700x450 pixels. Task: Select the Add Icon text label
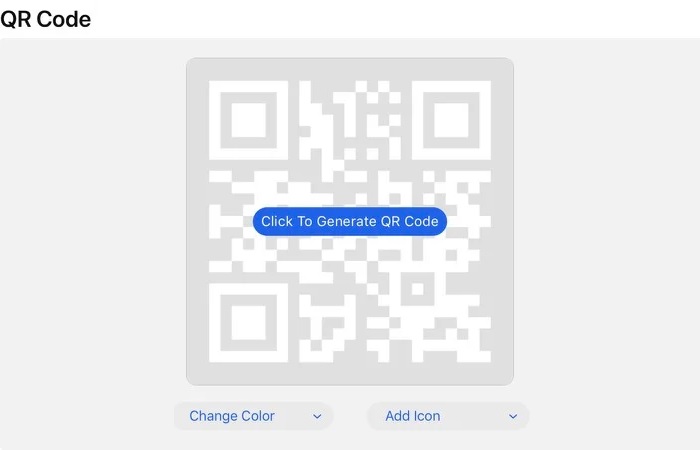[x=412, y=416]
